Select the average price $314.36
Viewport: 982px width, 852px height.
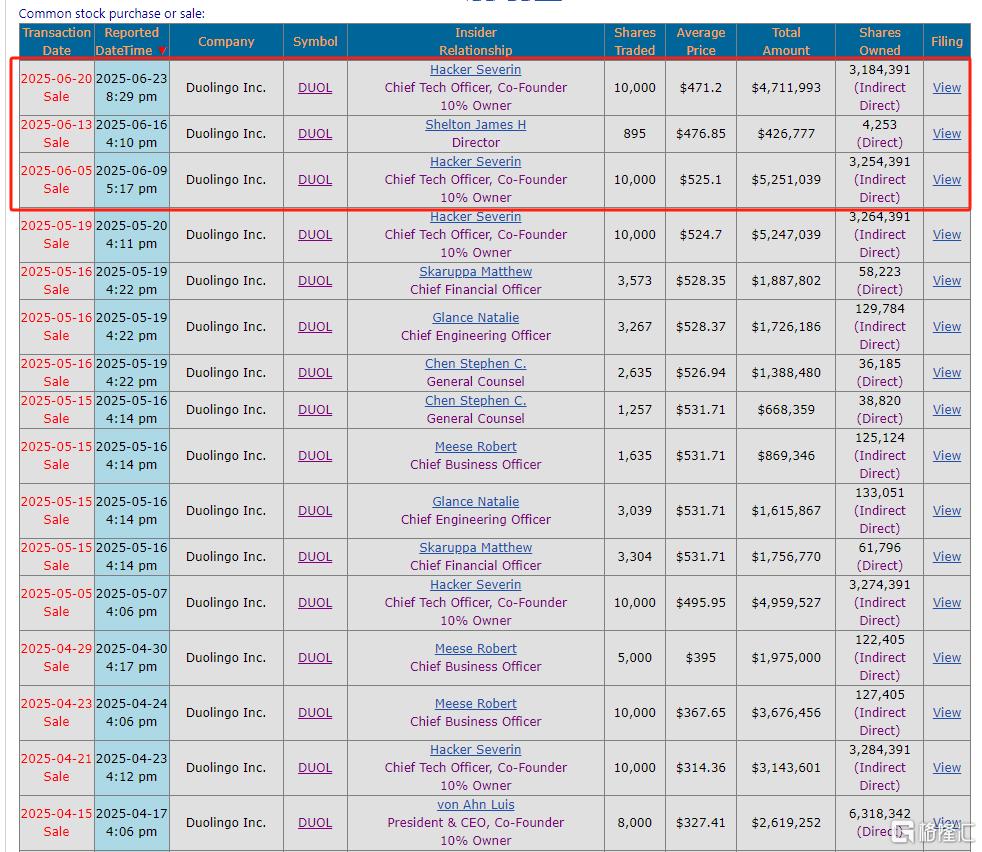pyautogui.click(x=701, y=768)
